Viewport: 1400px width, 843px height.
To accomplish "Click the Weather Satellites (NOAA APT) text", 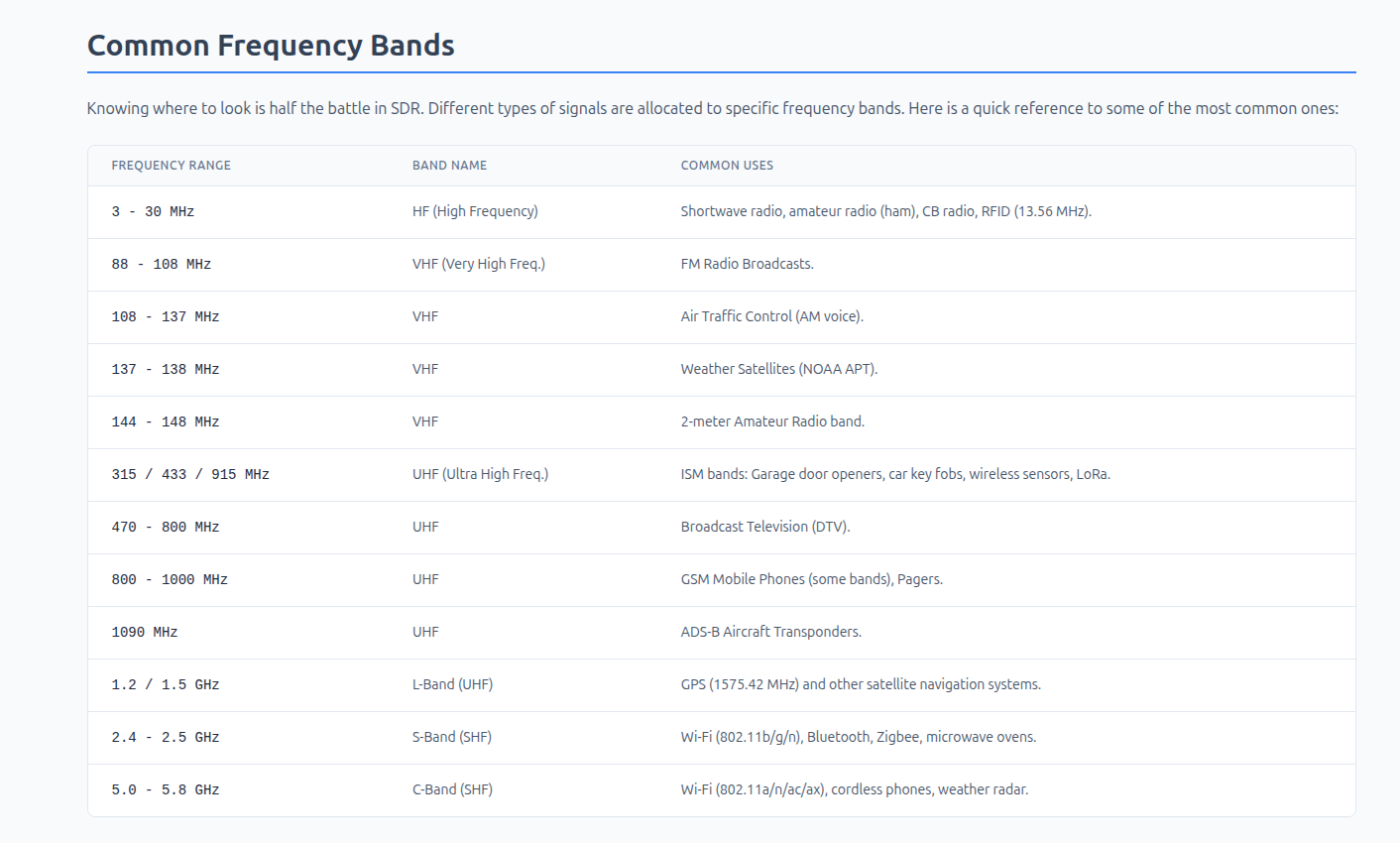I will [778, 369].
